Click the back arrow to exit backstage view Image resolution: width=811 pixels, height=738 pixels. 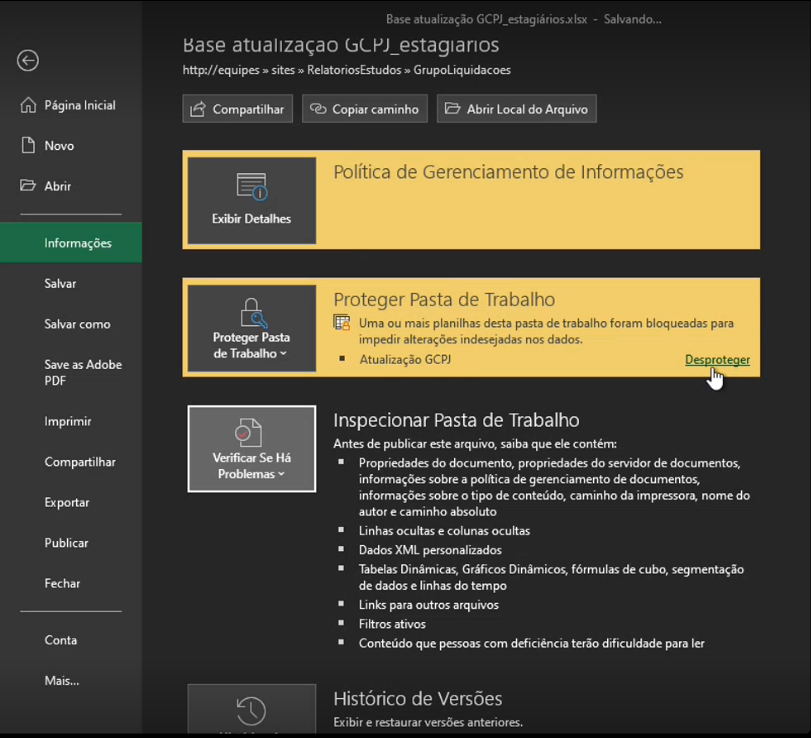27,61
